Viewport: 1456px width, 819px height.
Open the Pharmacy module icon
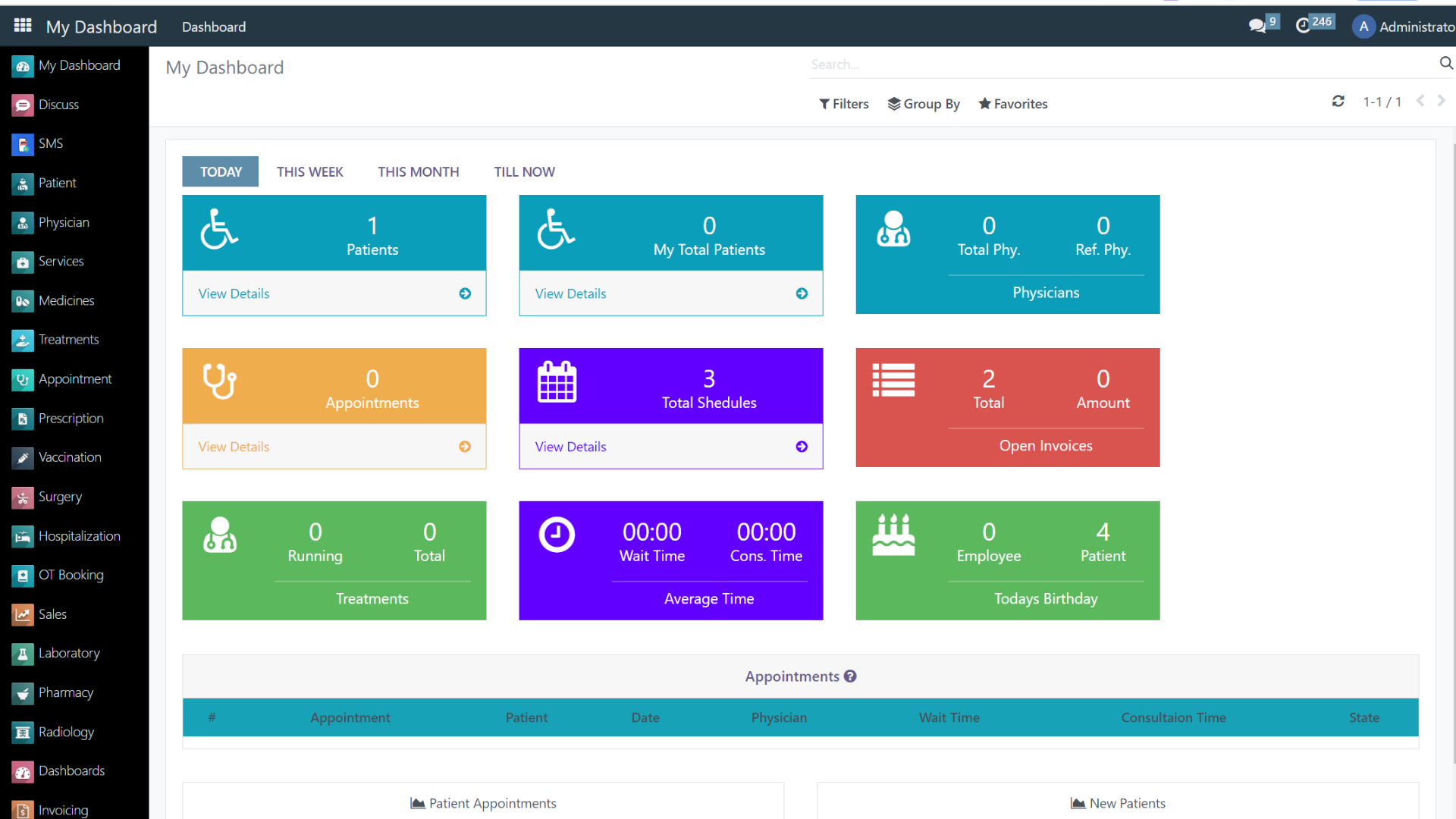tap(23, 693)
